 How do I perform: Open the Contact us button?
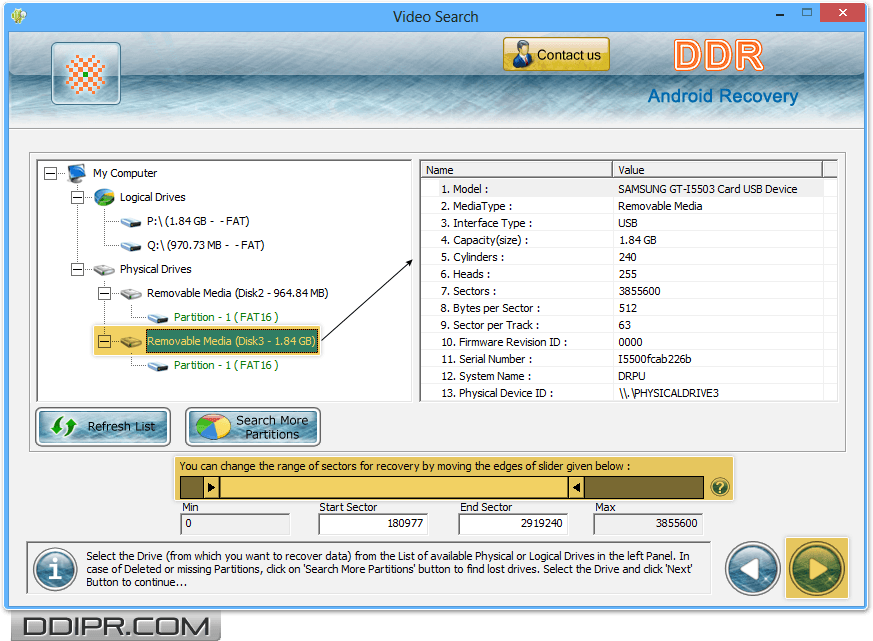click(556, 54)
